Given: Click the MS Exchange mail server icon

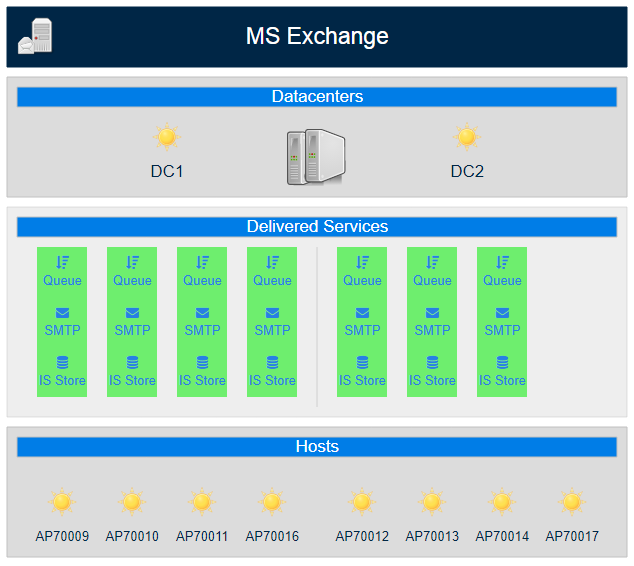Looking at the screenshot, I should click(x=35, y=38).
